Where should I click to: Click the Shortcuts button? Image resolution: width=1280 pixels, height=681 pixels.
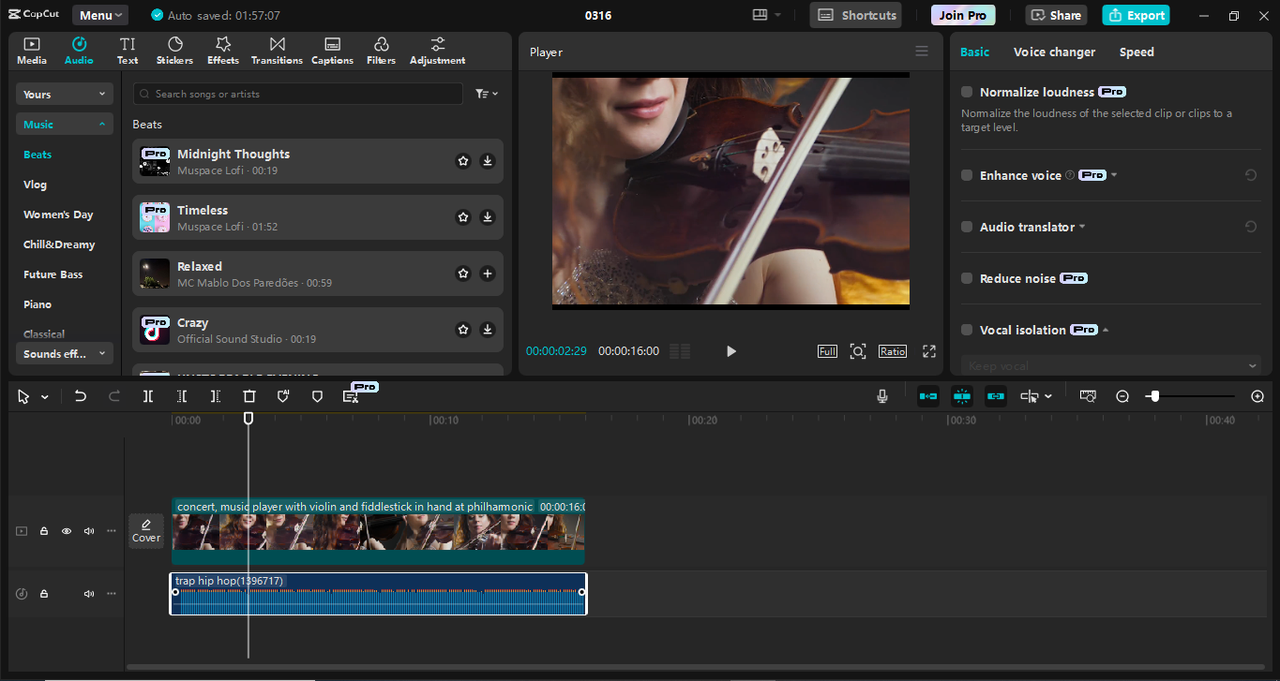856,15
